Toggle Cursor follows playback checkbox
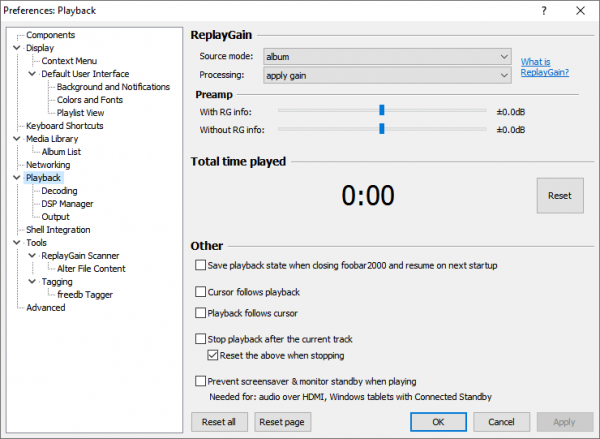Screen dimensions: 600x439 [x=201, y=292]
